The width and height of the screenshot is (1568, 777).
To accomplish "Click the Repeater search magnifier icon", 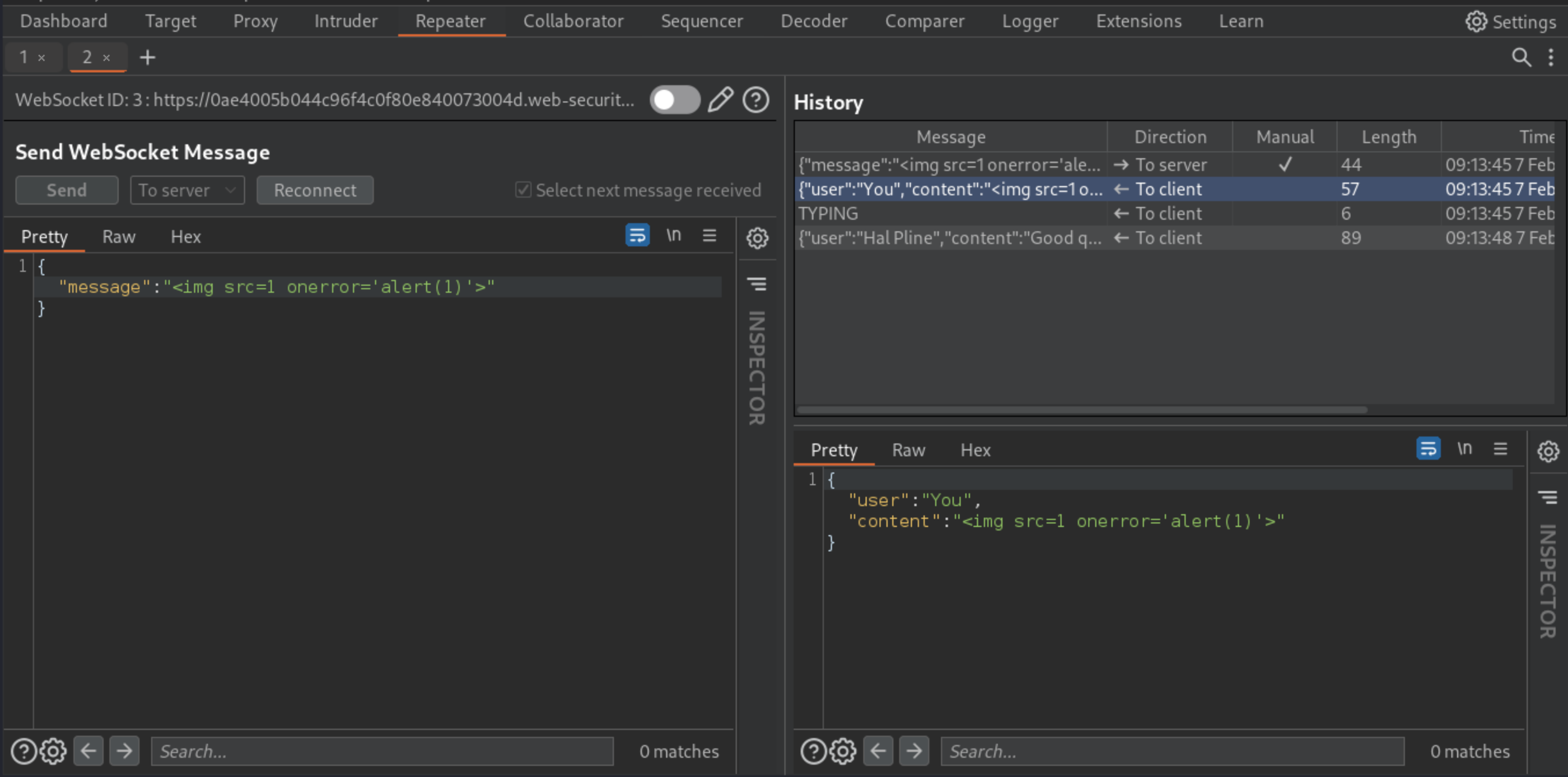I will (1521, 57).
